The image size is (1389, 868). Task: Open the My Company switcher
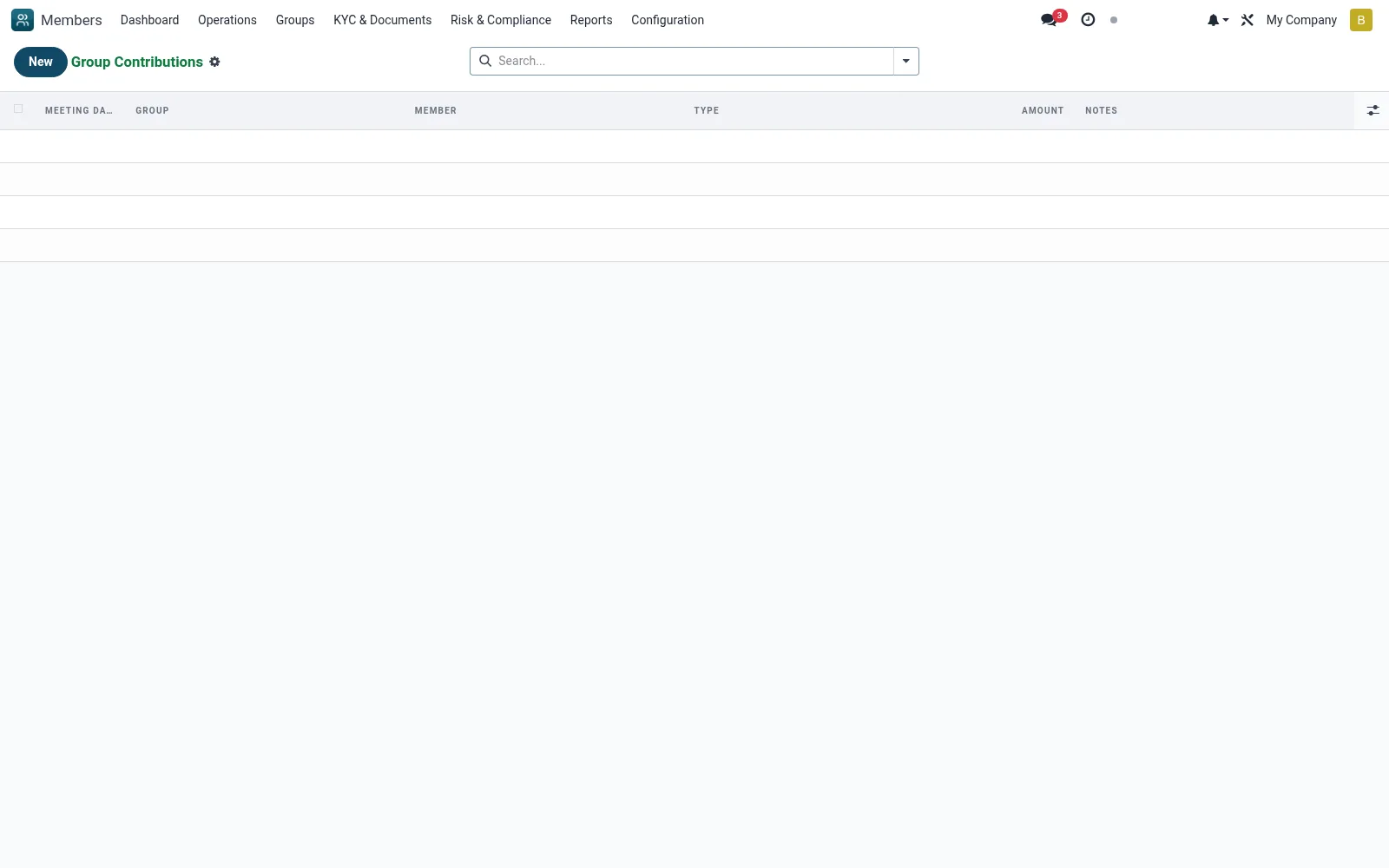[1301, 20]
